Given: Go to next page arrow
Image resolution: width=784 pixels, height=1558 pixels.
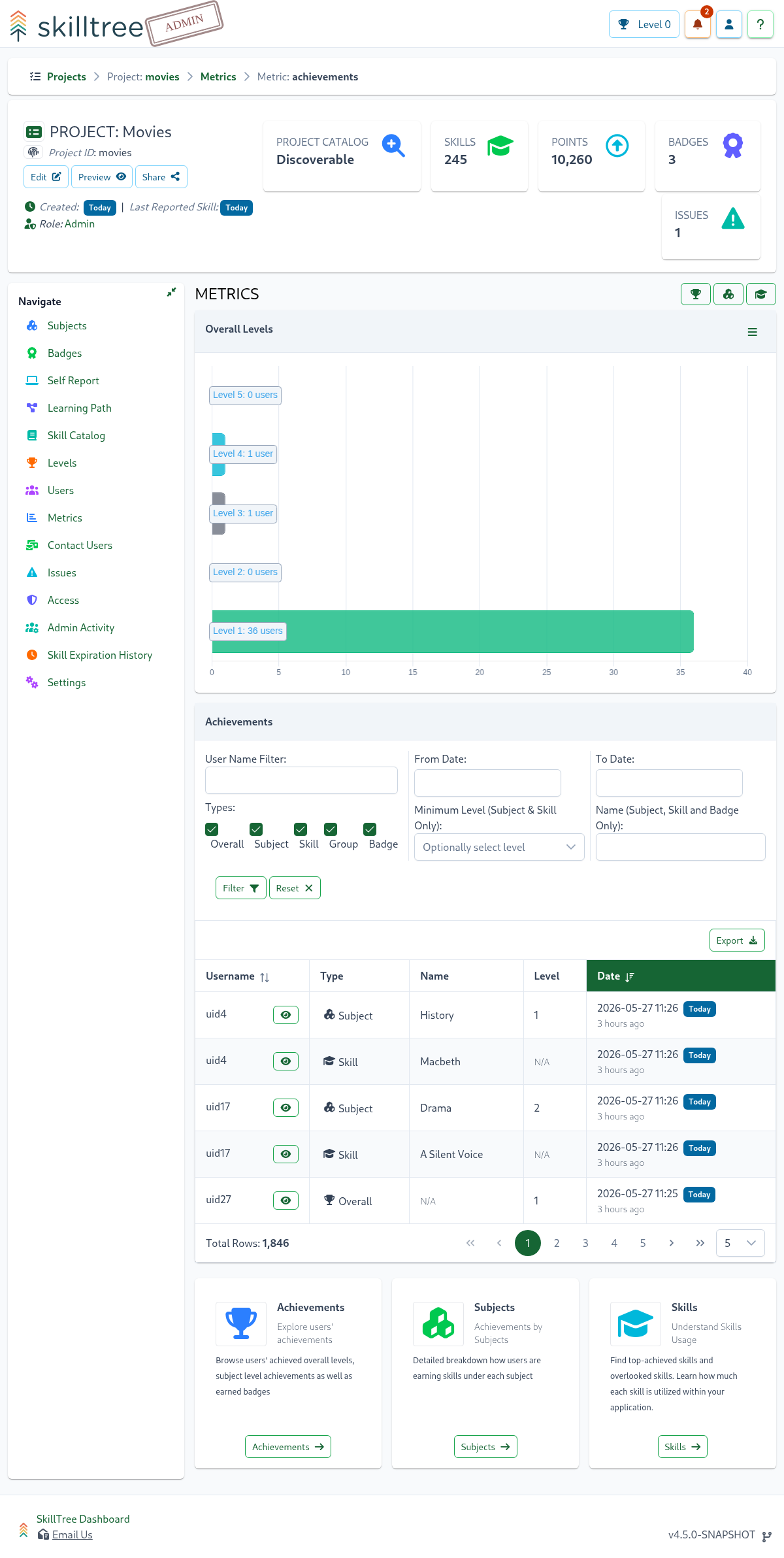Looking at the screenshot, I should pyautogui.click(x=672, y=1243).
